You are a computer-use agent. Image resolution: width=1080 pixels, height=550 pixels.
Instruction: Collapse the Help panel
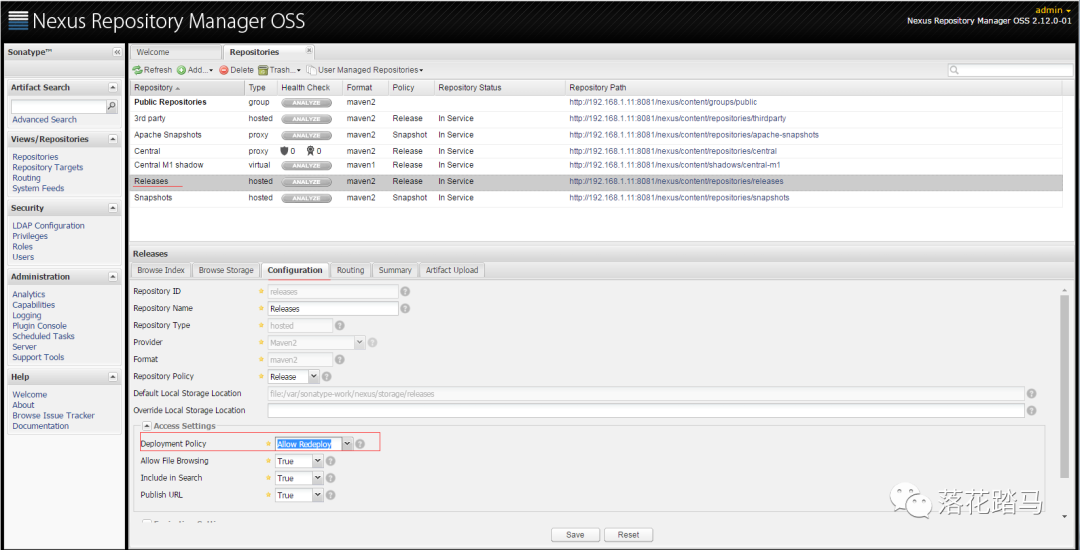tap(113, 377)
